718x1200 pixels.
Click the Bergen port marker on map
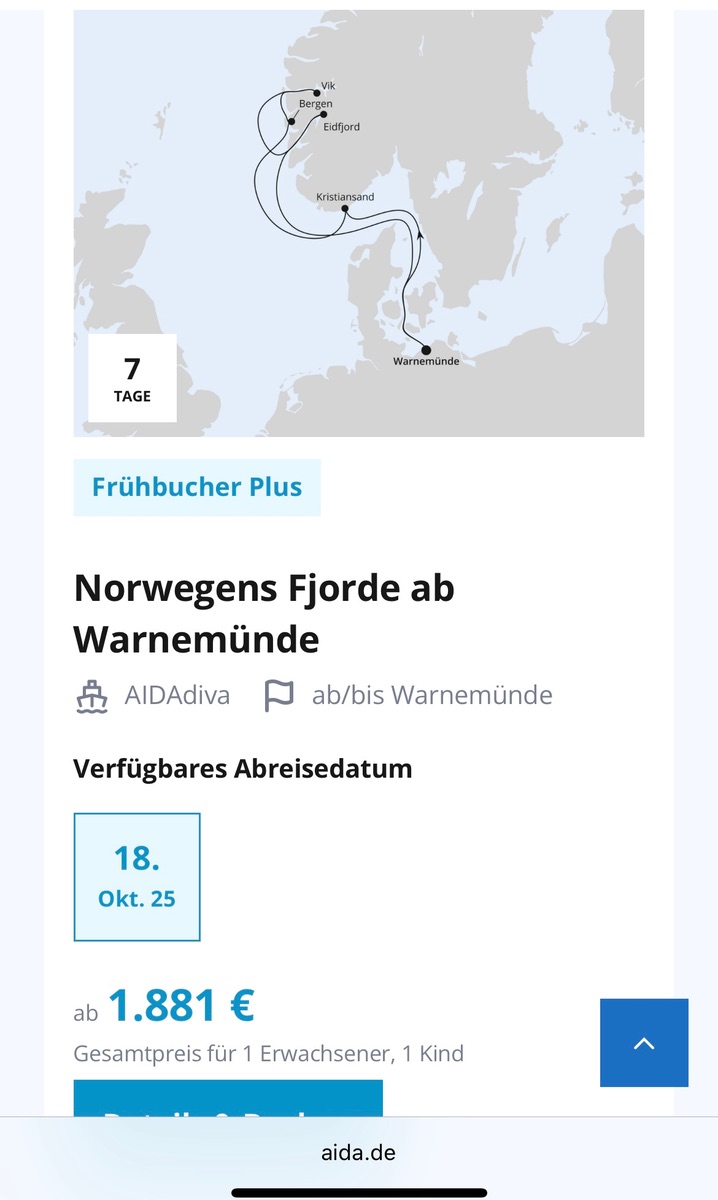click(x=291, y=121)
